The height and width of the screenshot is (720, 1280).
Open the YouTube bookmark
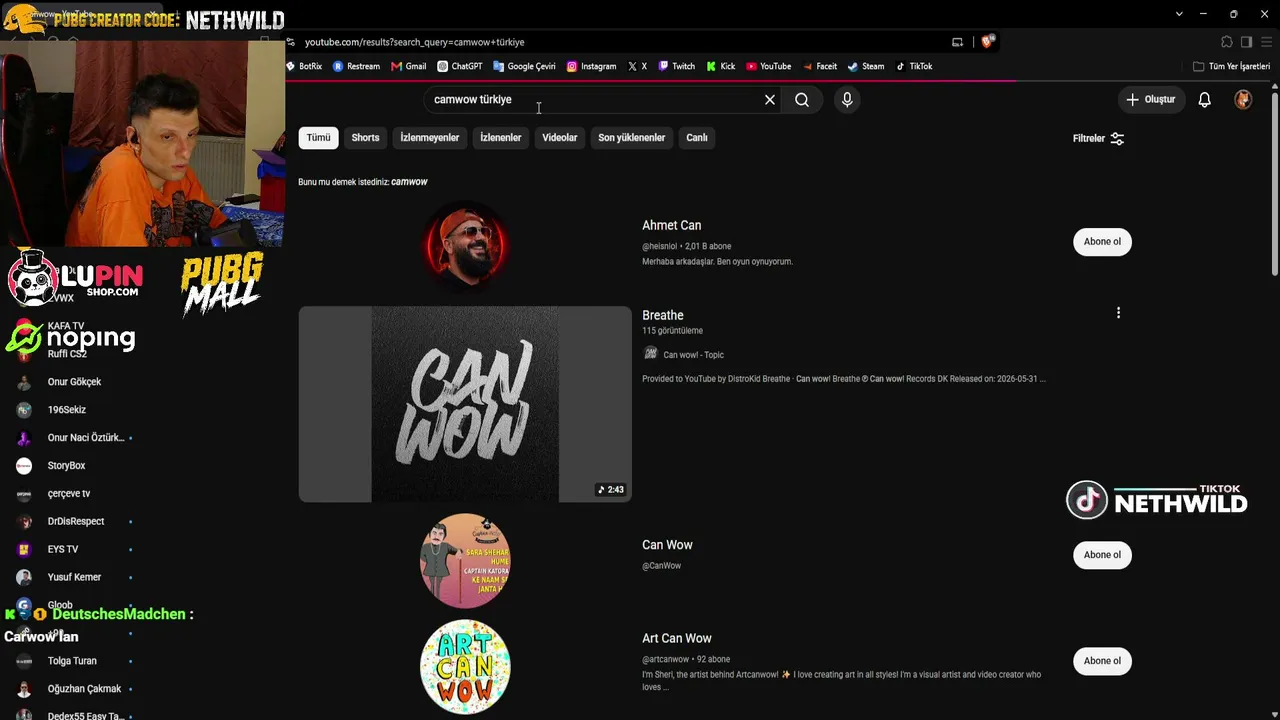click(x=769, y=67)
